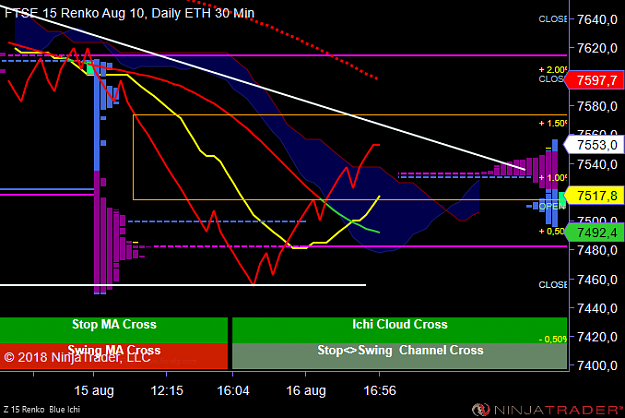Click the 7440,0 price axis label
This screenshot has height=418, width=625.
(x=597, y=308)
